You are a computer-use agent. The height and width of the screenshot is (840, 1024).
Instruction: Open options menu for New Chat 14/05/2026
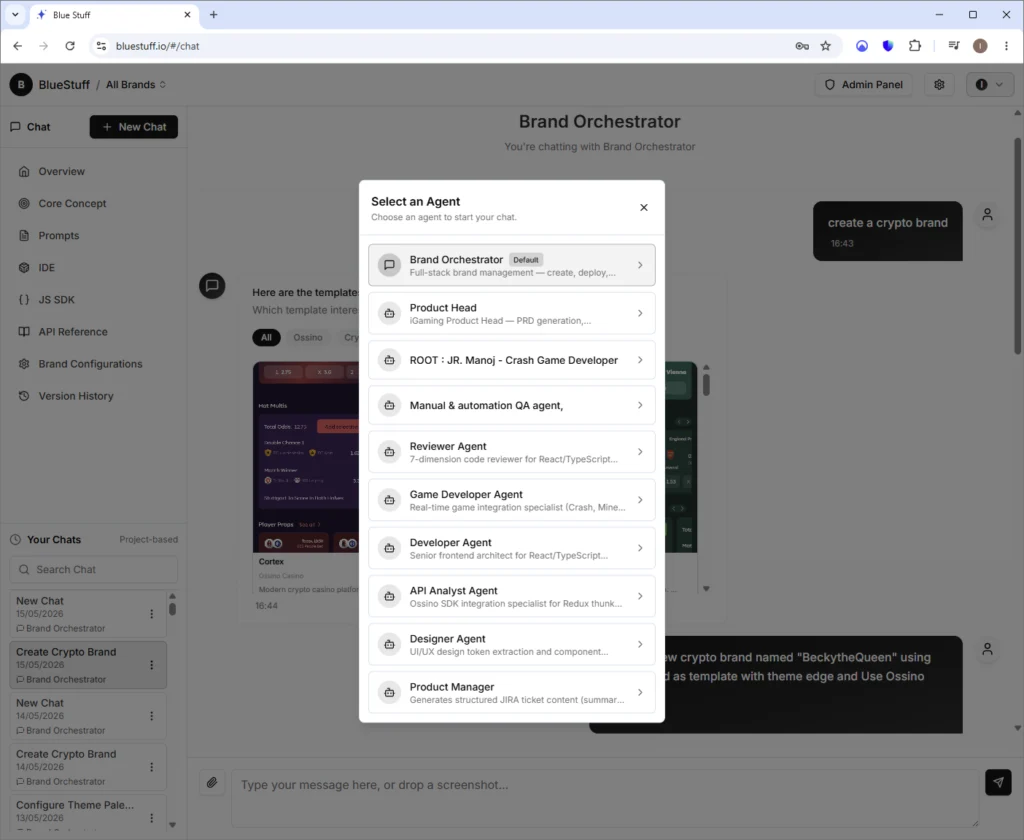click(x=152, y=716)
